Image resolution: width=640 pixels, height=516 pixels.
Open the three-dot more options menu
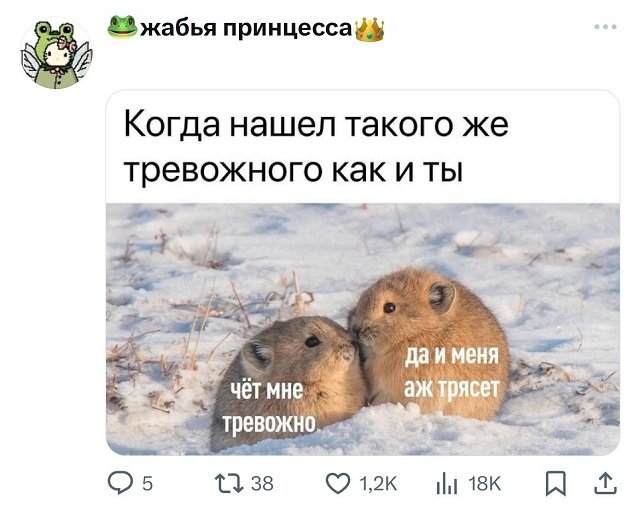coord(605,27)
